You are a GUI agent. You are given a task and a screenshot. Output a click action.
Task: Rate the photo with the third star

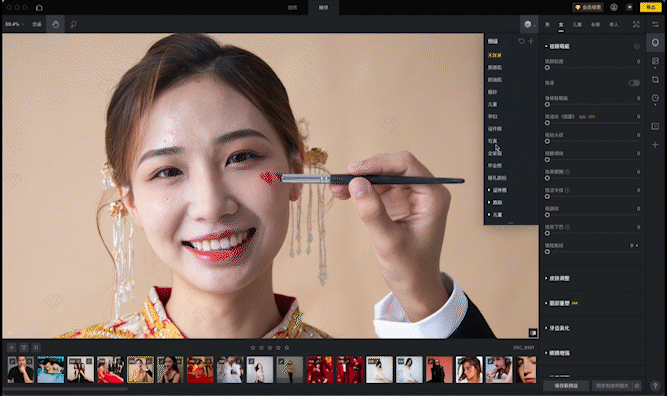pyautogui.click(x=270, y=347)
